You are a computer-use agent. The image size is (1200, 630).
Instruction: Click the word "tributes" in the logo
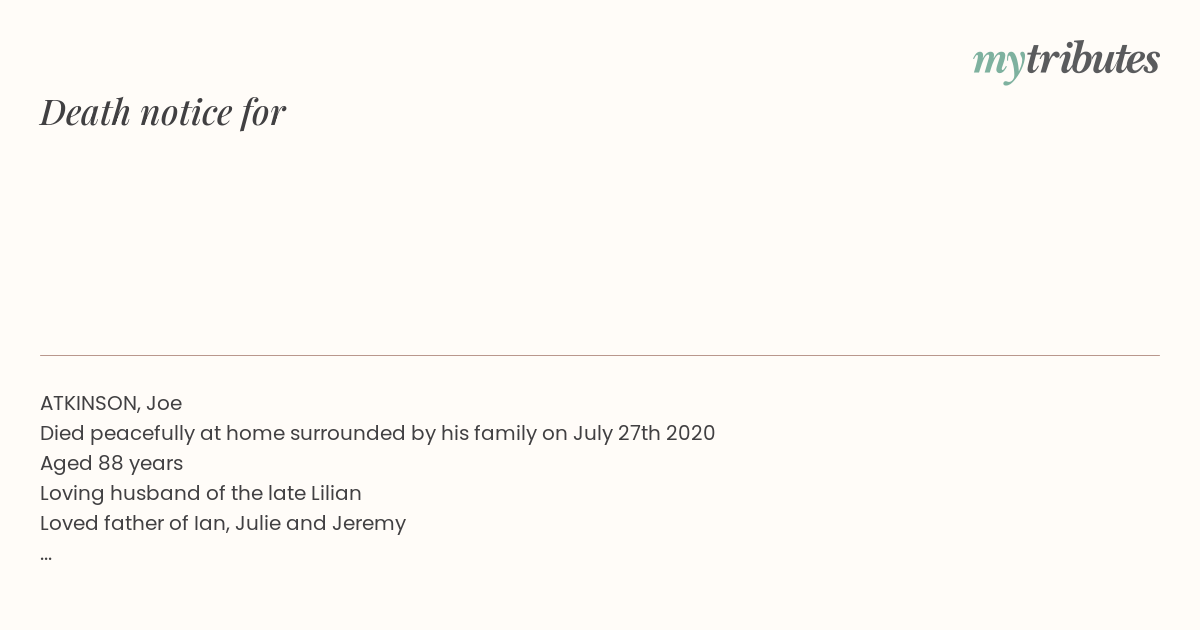pyautogui.click(x=1093, y=59)
